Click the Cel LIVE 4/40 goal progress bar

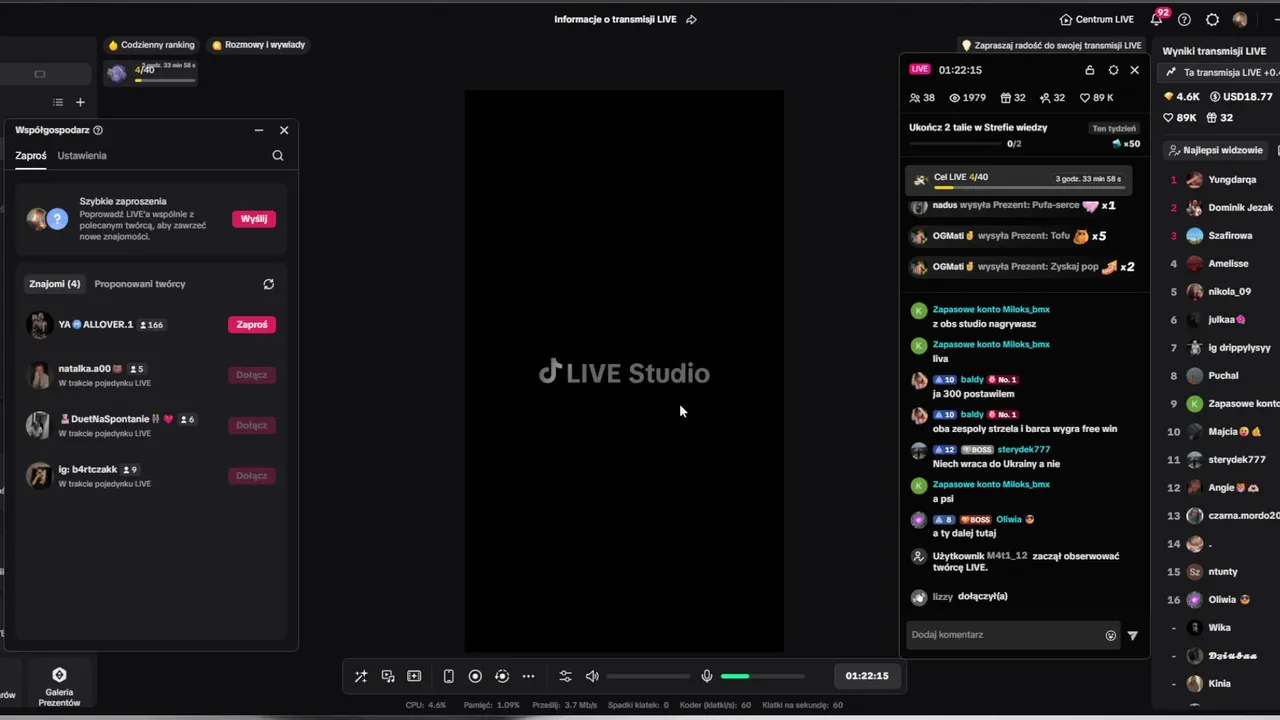pos(1019,180)
